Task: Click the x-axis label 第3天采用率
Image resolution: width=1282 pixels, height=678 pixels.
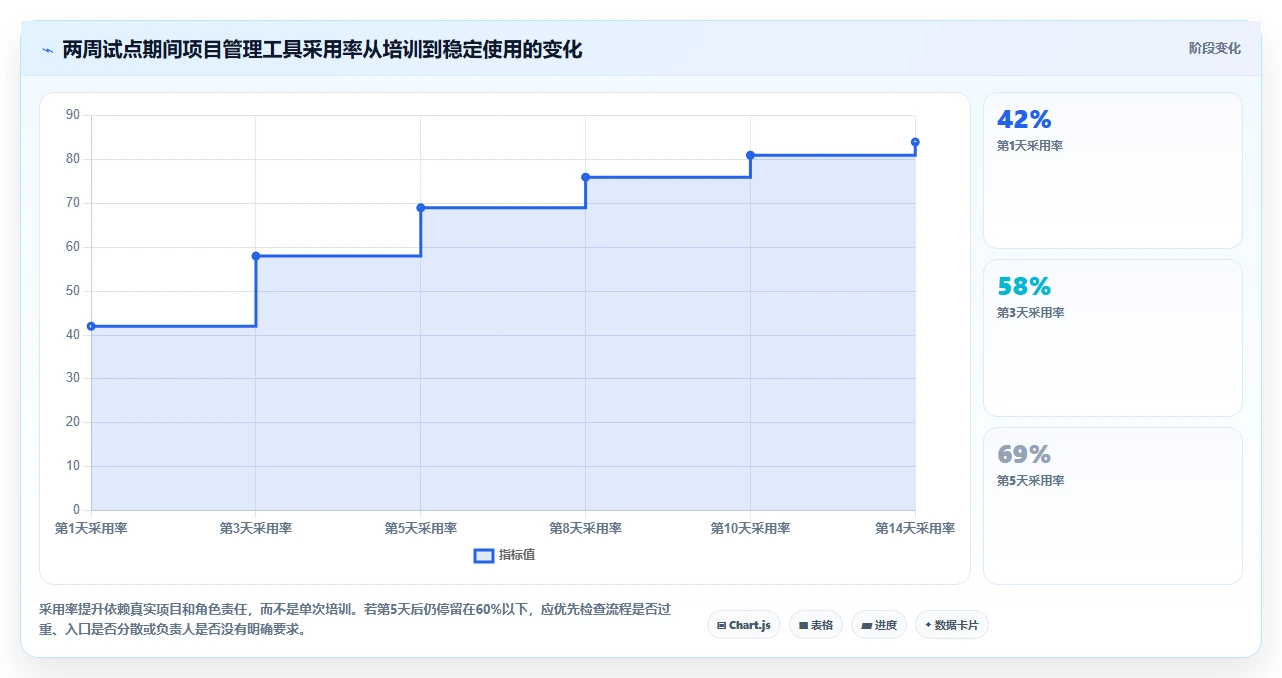Action: pyautogui.click(x=256, y=528)
